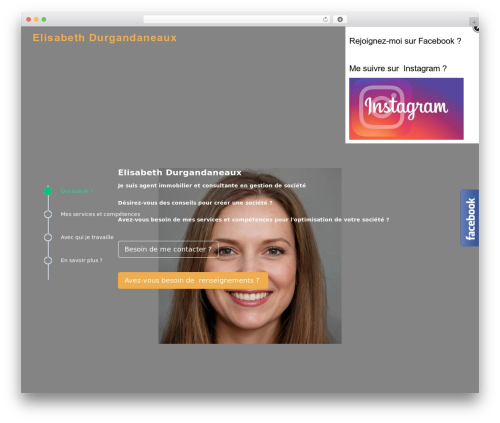Click 'Avez-vous besoin de mes services' line
The image size is (500, 423).
(x=253, y=219)
